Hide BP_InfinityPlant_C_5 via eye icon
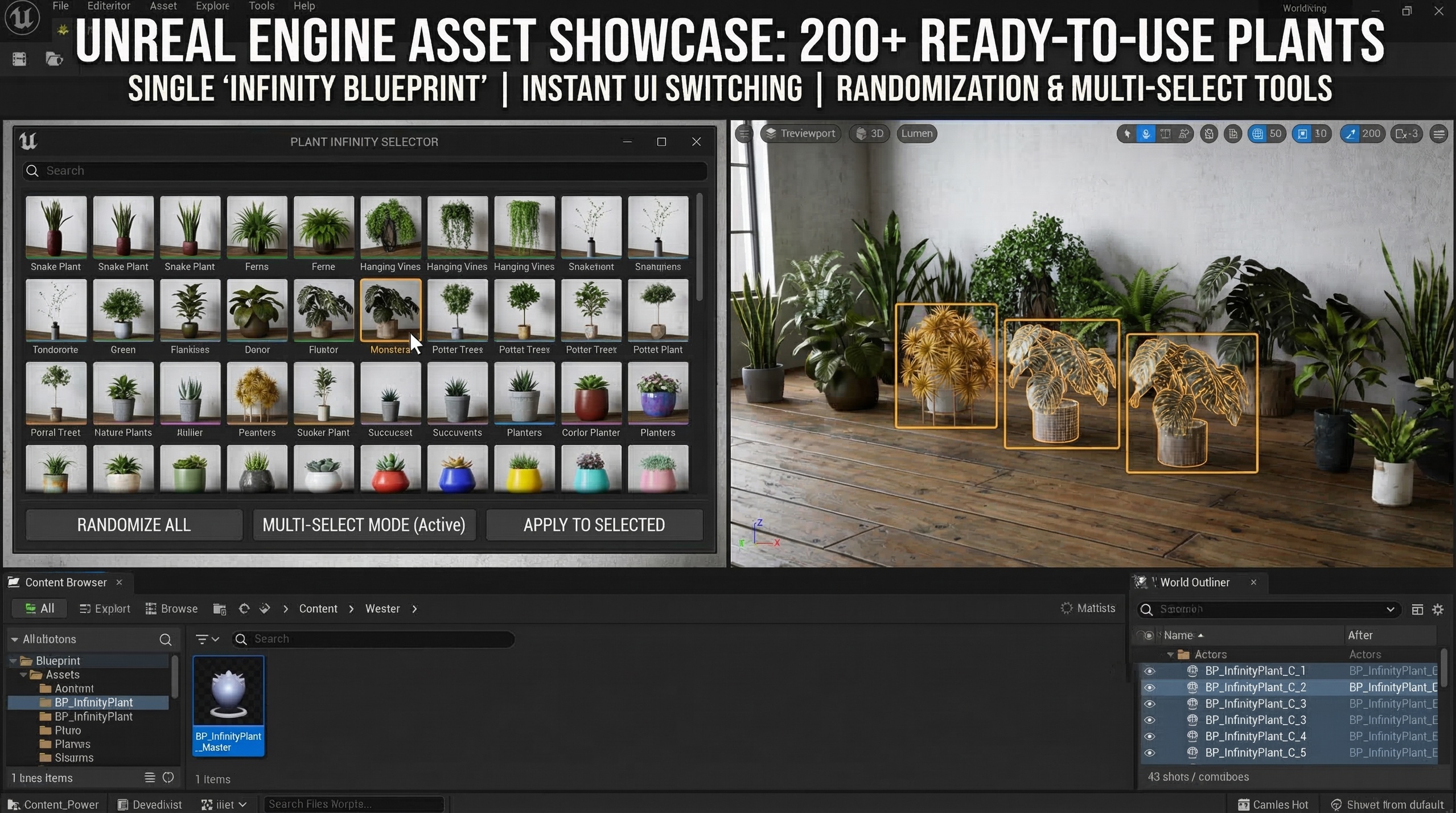Screen dimensions: 1456x813 [1149, 753]
